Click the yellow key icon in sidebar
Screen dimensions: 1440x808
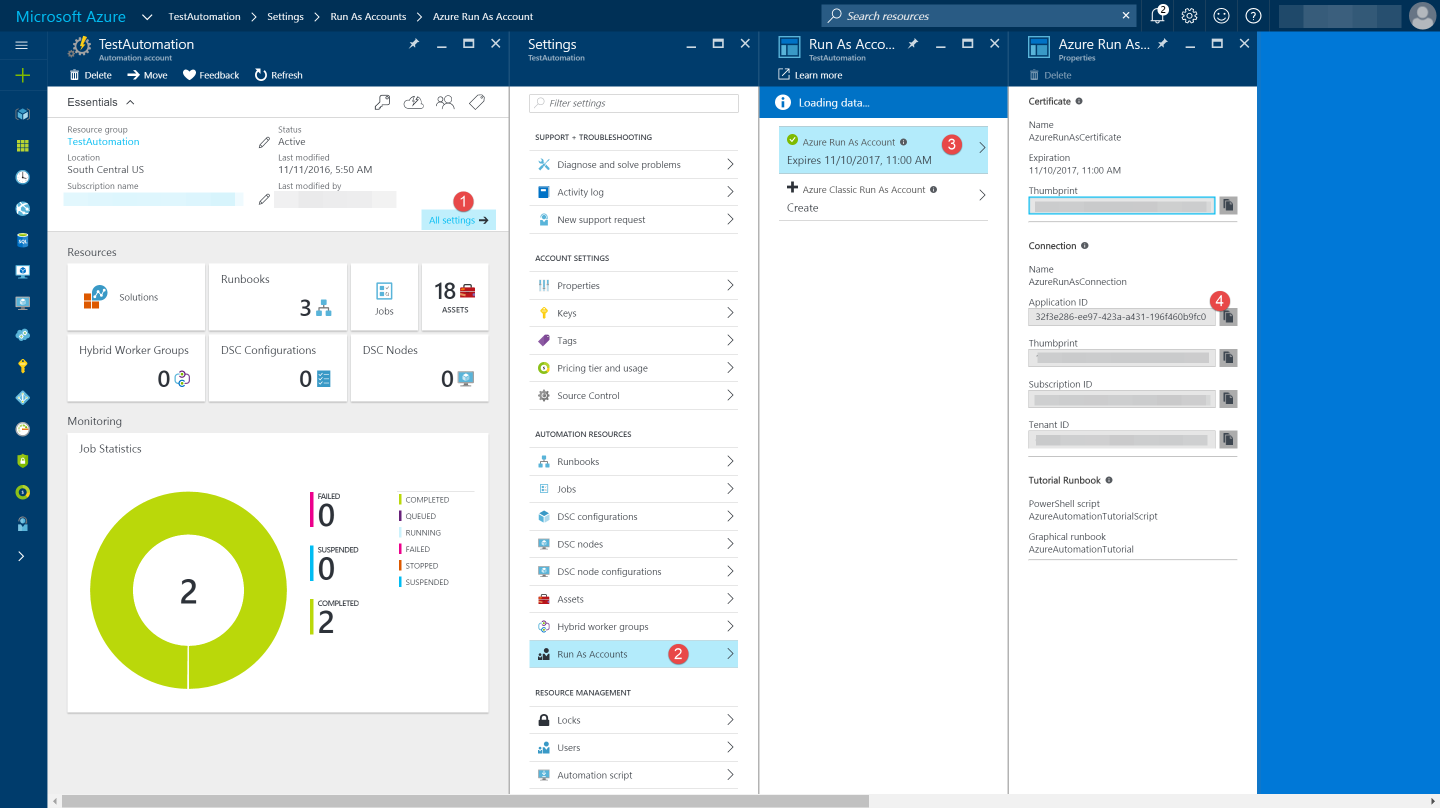pyautogui.click(x=22, y=366)
